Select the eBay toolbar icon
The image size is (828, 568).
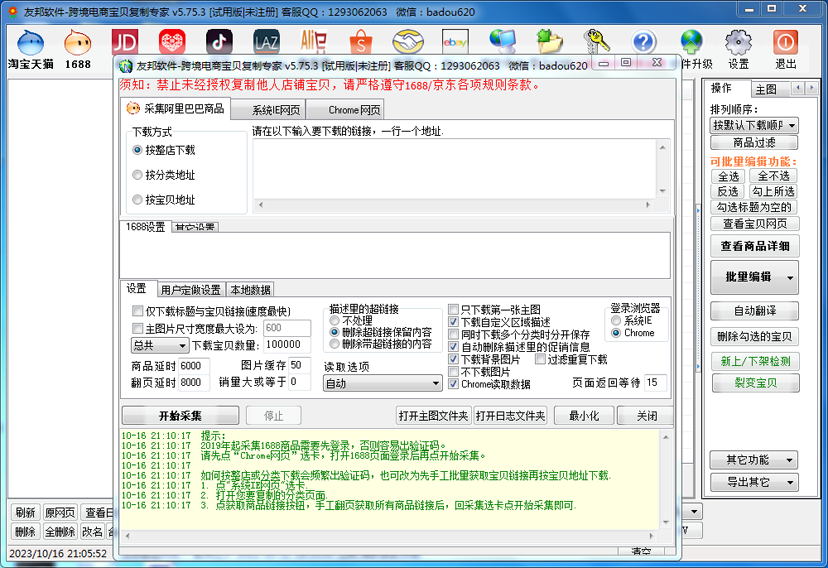pyautogui.click(x=455, y=42)
